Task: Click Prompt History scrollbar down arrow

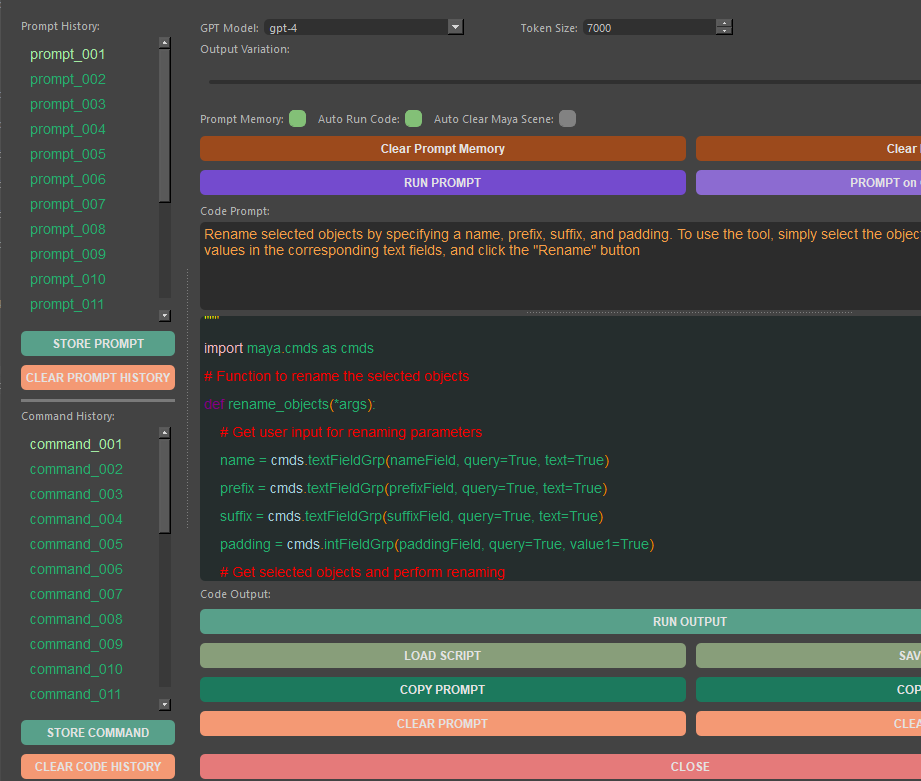Action: tap(165, 316)
